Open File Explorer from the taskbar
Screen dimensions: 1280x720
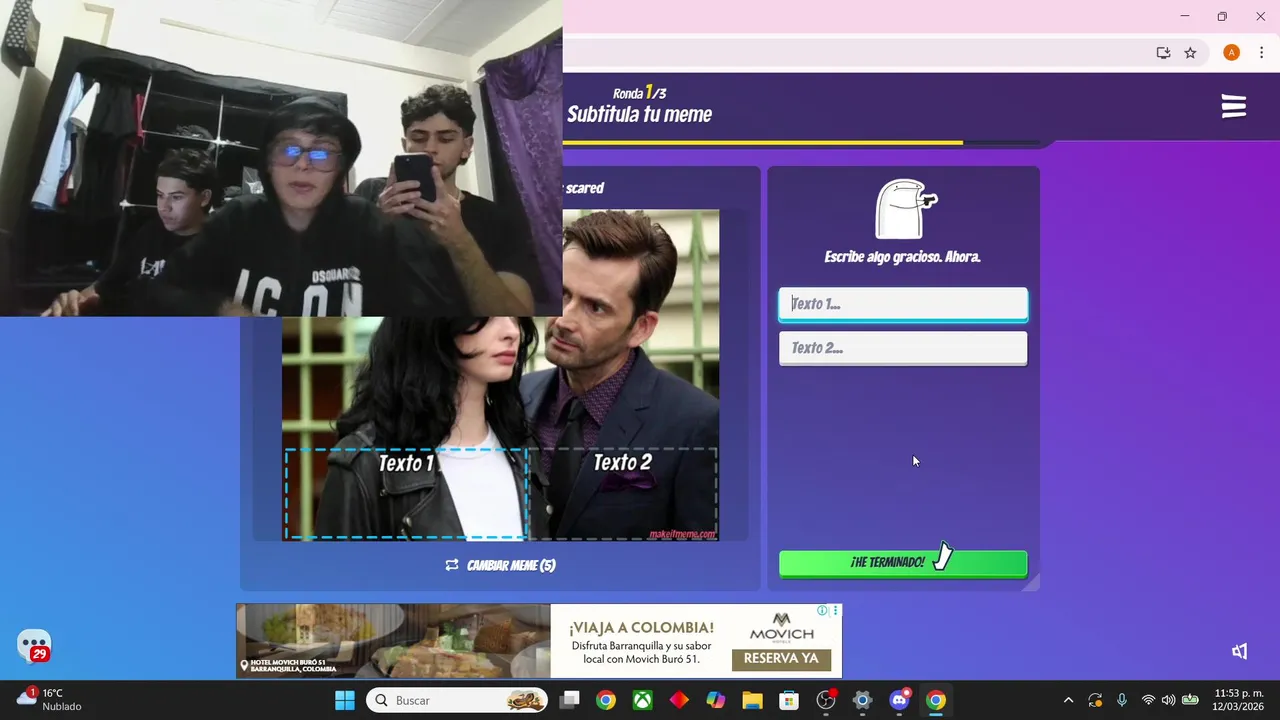pyautogui.click(x=752, y=700)
